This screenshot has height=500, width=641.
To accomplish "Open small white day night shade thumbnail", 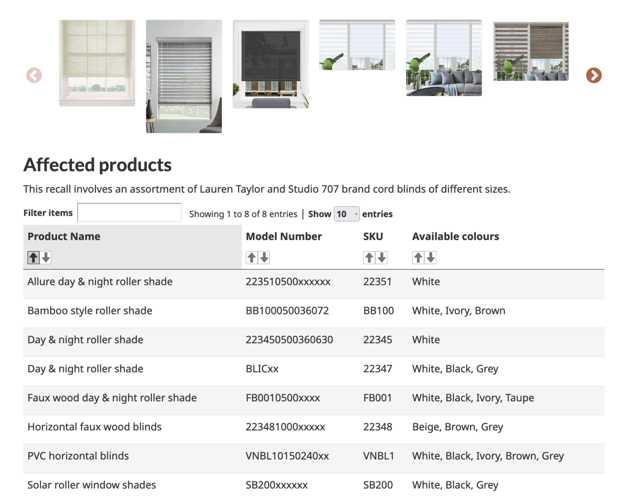I will pos(357,45).
